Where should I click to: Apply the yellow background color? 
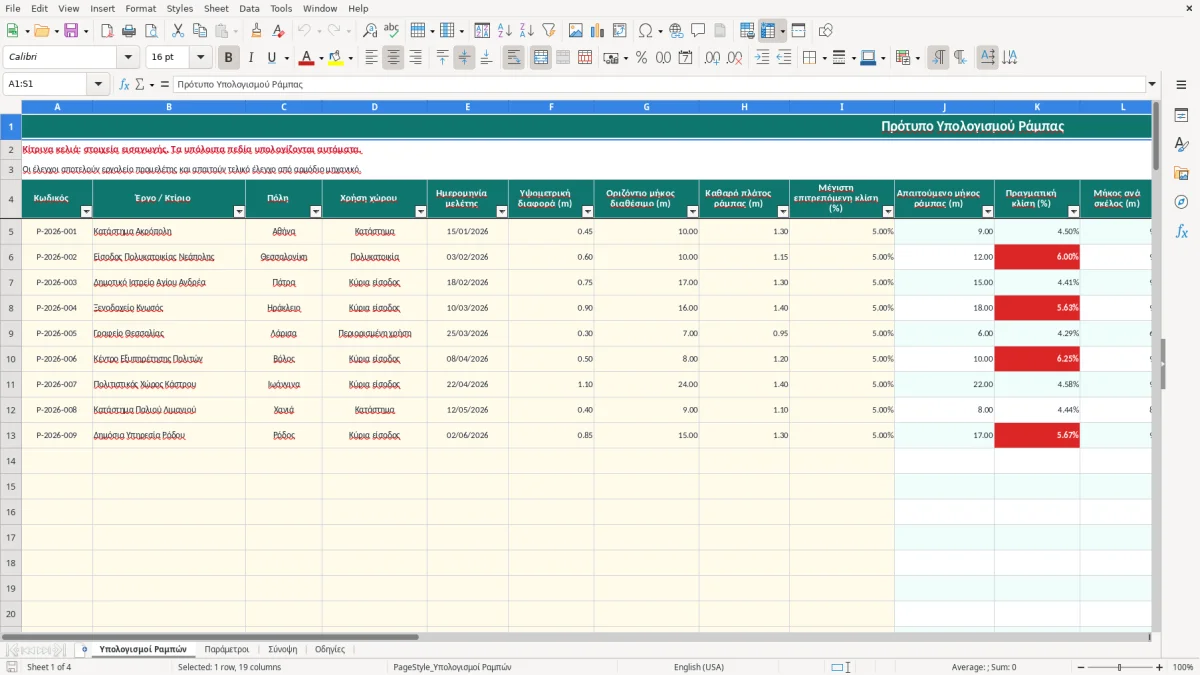pos(336,58)
